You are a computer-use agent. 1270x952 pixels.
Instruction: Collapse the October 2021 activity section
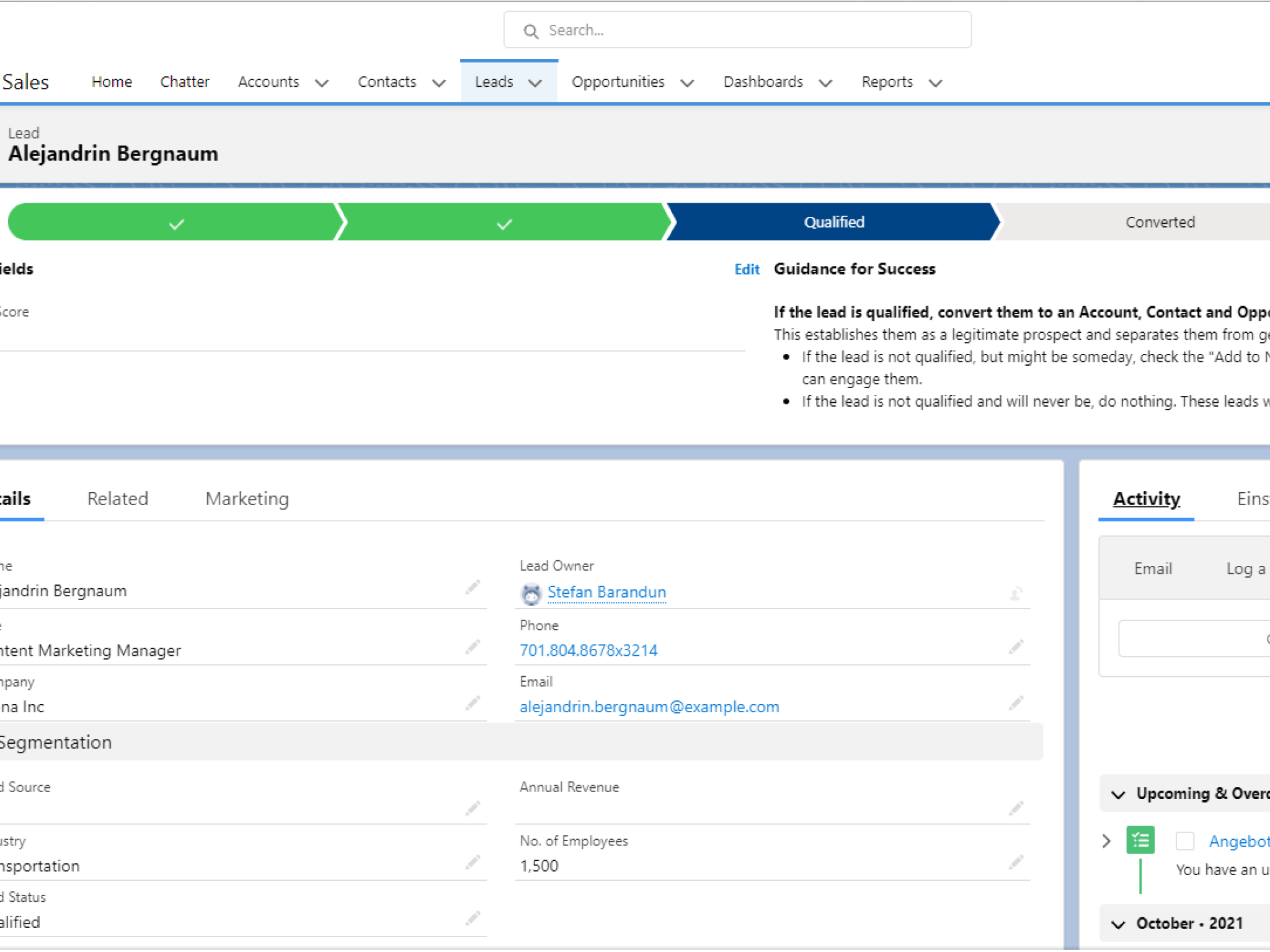[1118, 924]
